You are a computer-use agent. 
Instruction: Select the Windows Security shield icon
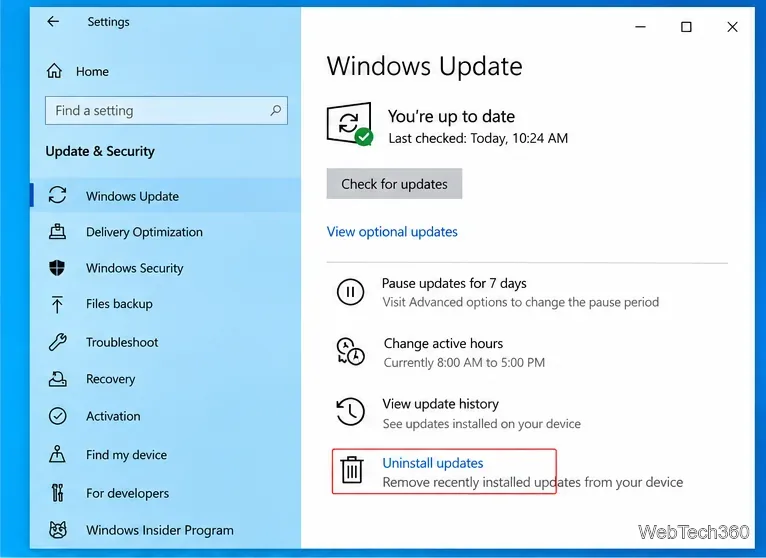pyautogui.click(x=57, y=267)
